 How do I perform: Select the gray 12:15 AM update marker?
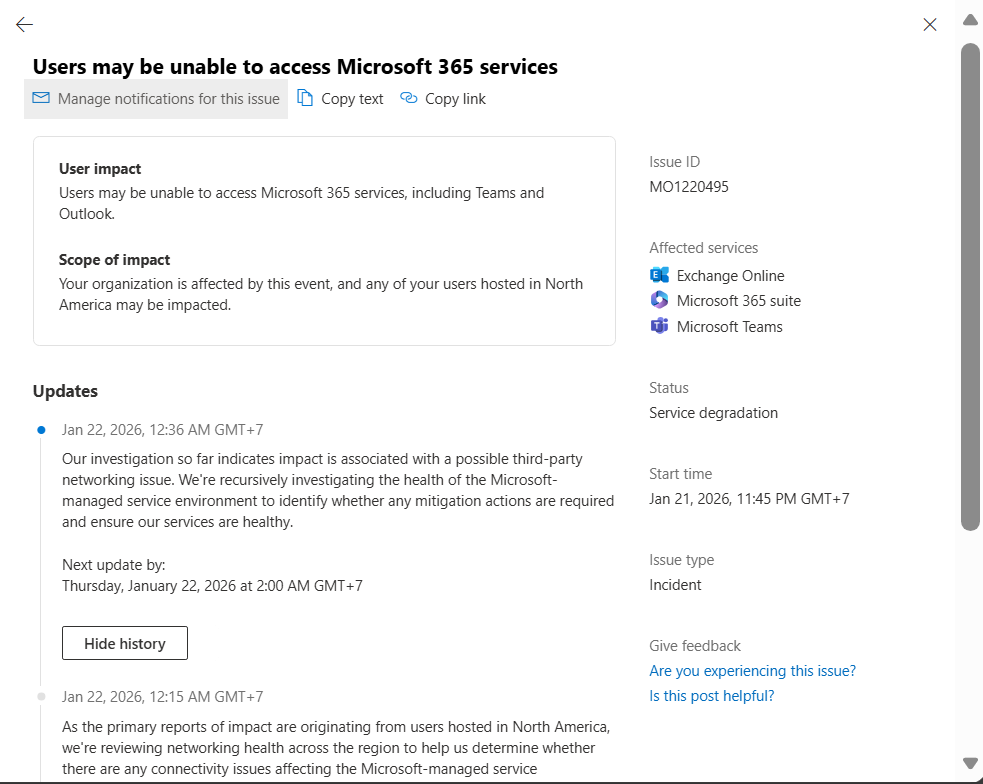[41, 696]
